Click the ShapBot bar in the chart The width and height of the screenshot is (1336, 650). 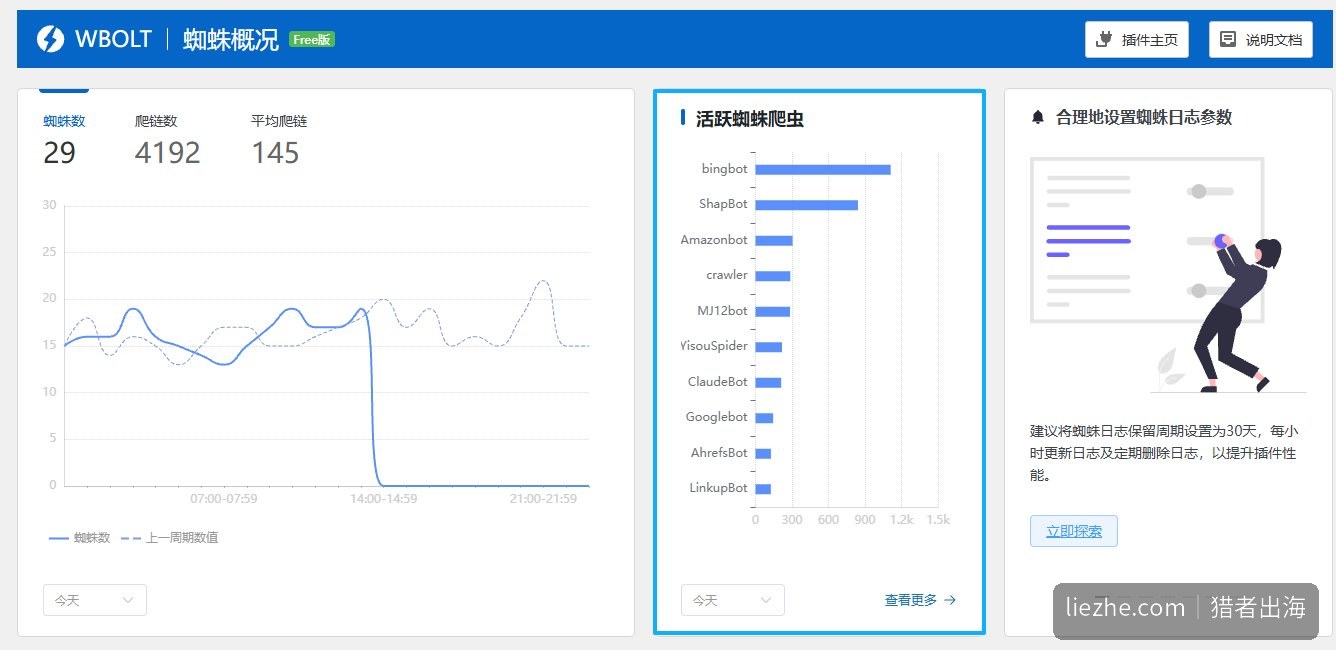coord(806,205)
